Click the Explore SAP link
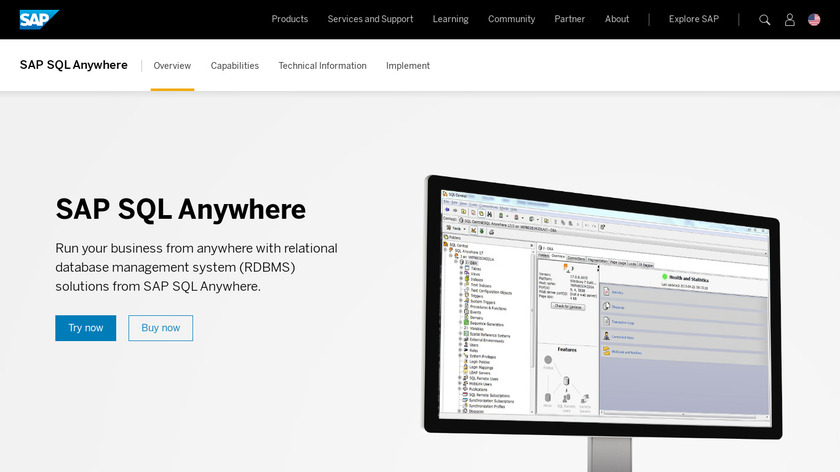This screenshot has height=472, width=840. pos(694,19)
